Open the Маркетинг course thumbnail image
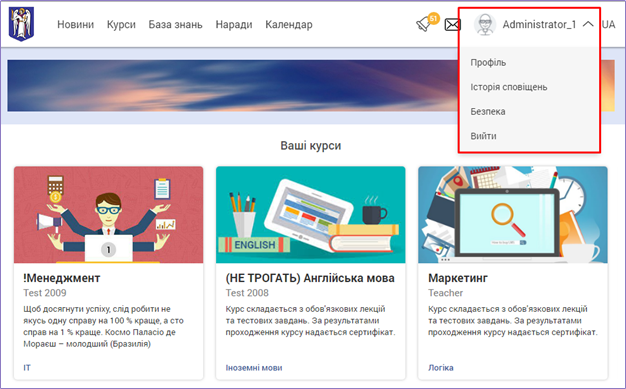The width and height of the screenshot is (626, 389). [513, 215]
